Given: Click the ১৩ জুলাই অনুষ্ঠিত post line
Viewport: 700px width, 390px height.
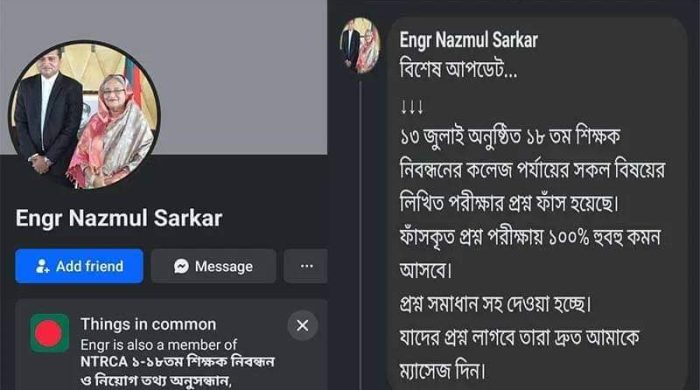Looking at the screenshot, I should pos(510,137).
